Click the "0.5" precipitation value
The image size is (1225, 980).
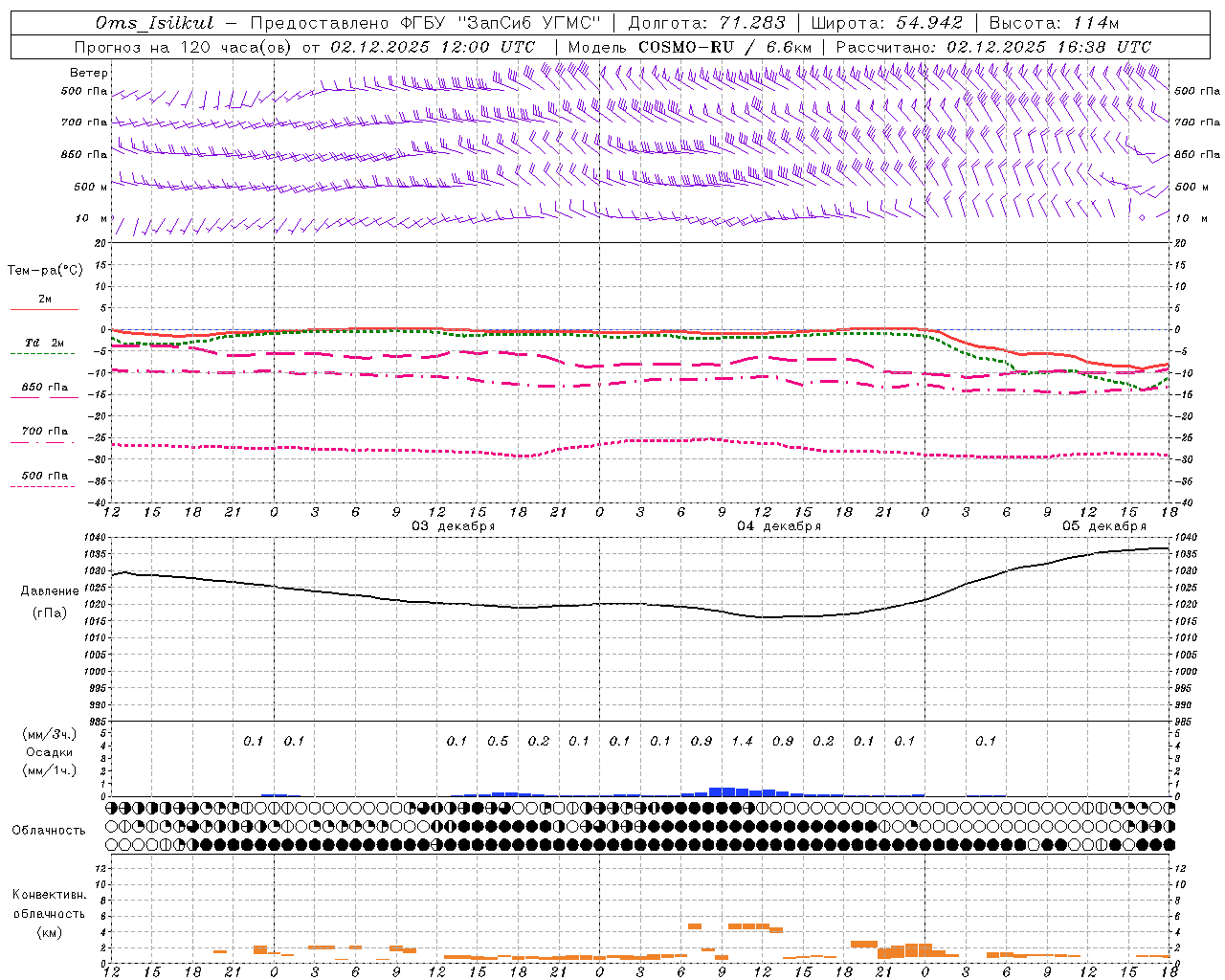tap(498, 741)
